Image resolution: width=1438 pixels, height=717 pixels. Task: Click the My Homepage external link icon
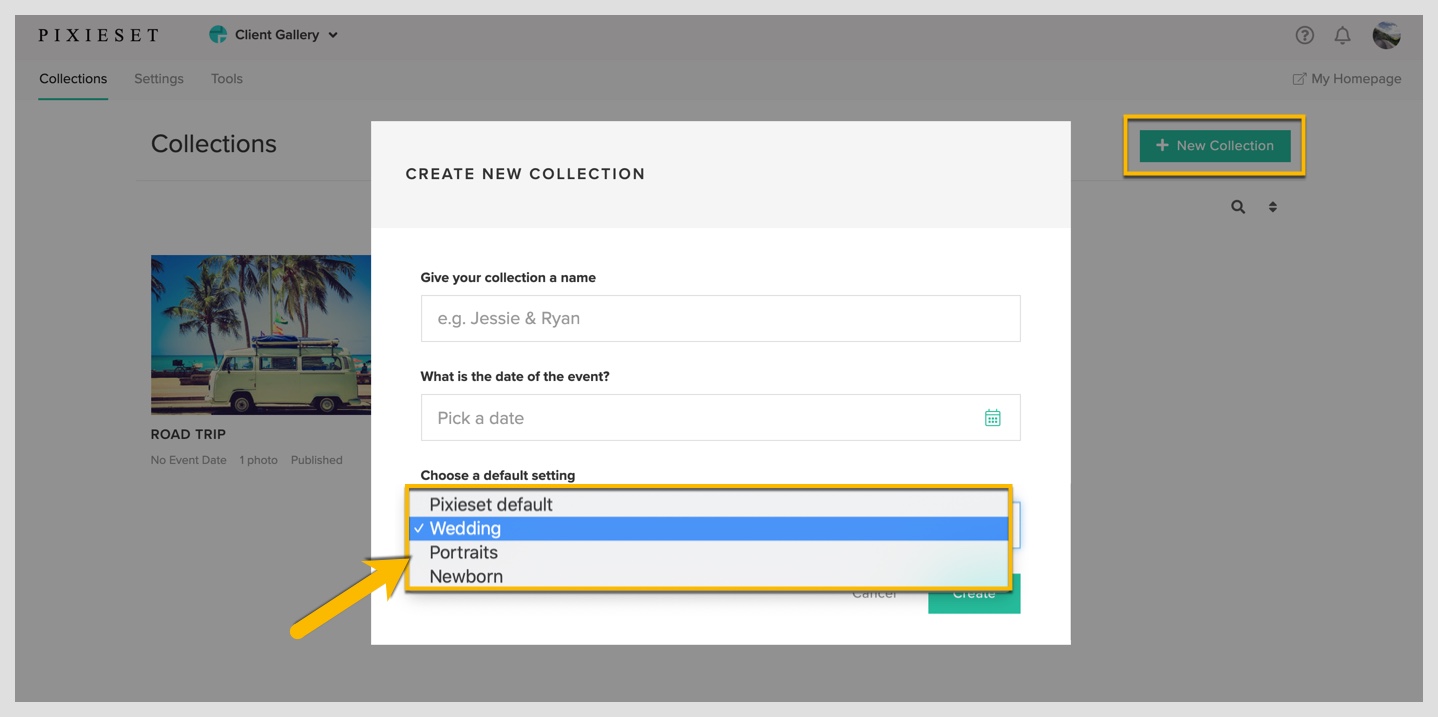tap(1299, 79)
